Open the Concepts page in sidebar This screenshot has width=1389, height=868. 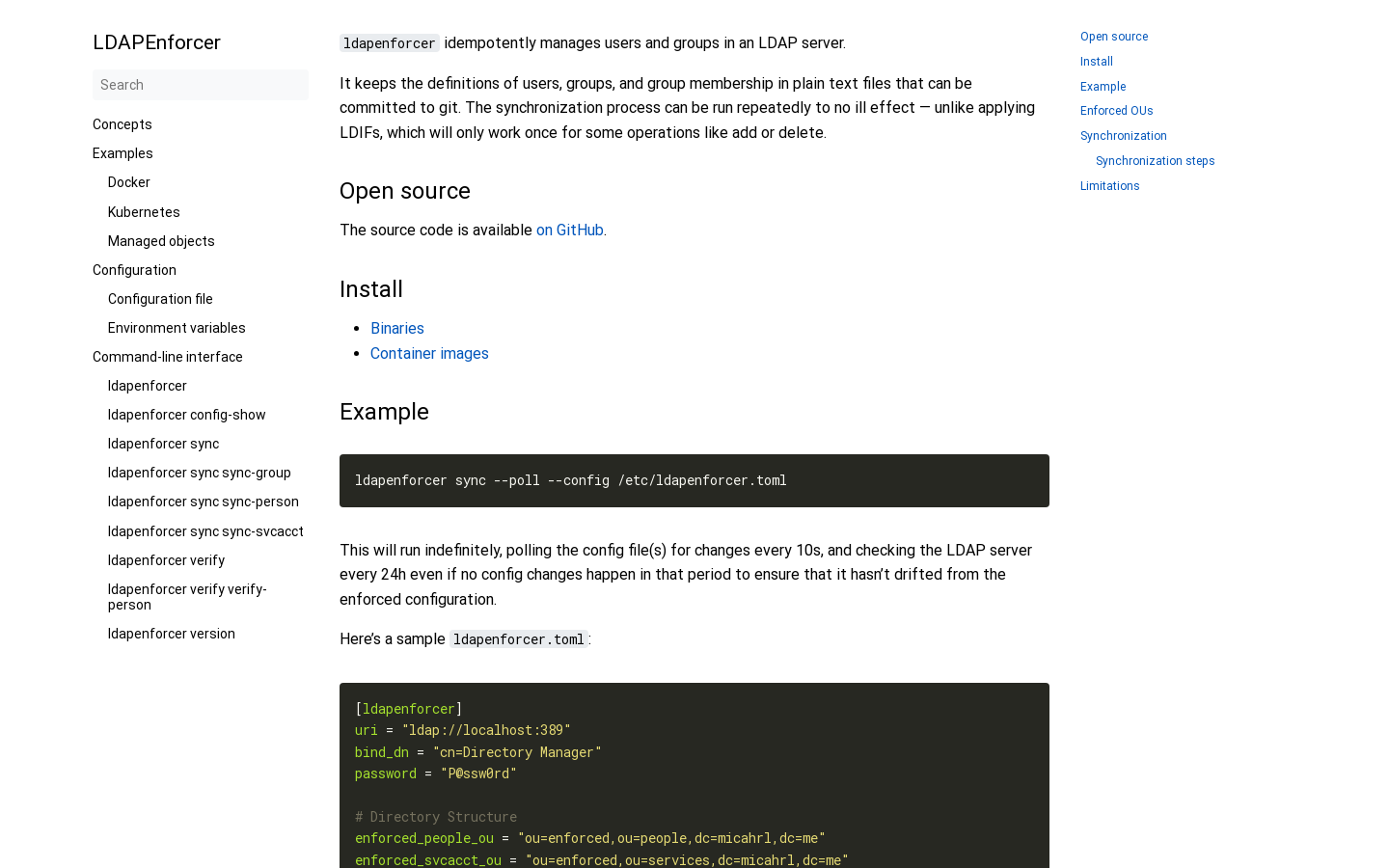click(123, 124)
